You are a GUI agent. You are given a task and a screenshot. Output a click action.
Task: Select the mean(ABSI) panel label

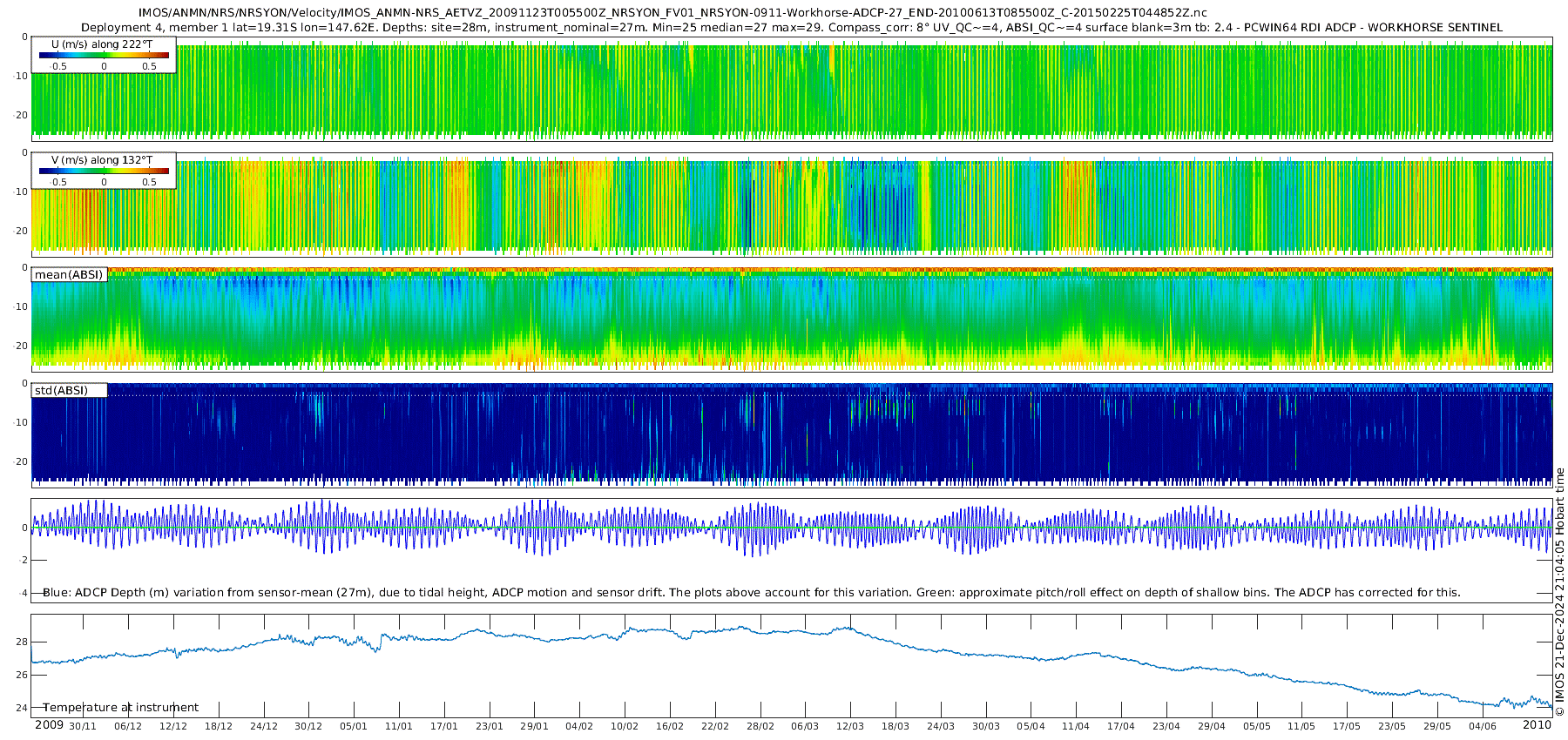[69, 275]
